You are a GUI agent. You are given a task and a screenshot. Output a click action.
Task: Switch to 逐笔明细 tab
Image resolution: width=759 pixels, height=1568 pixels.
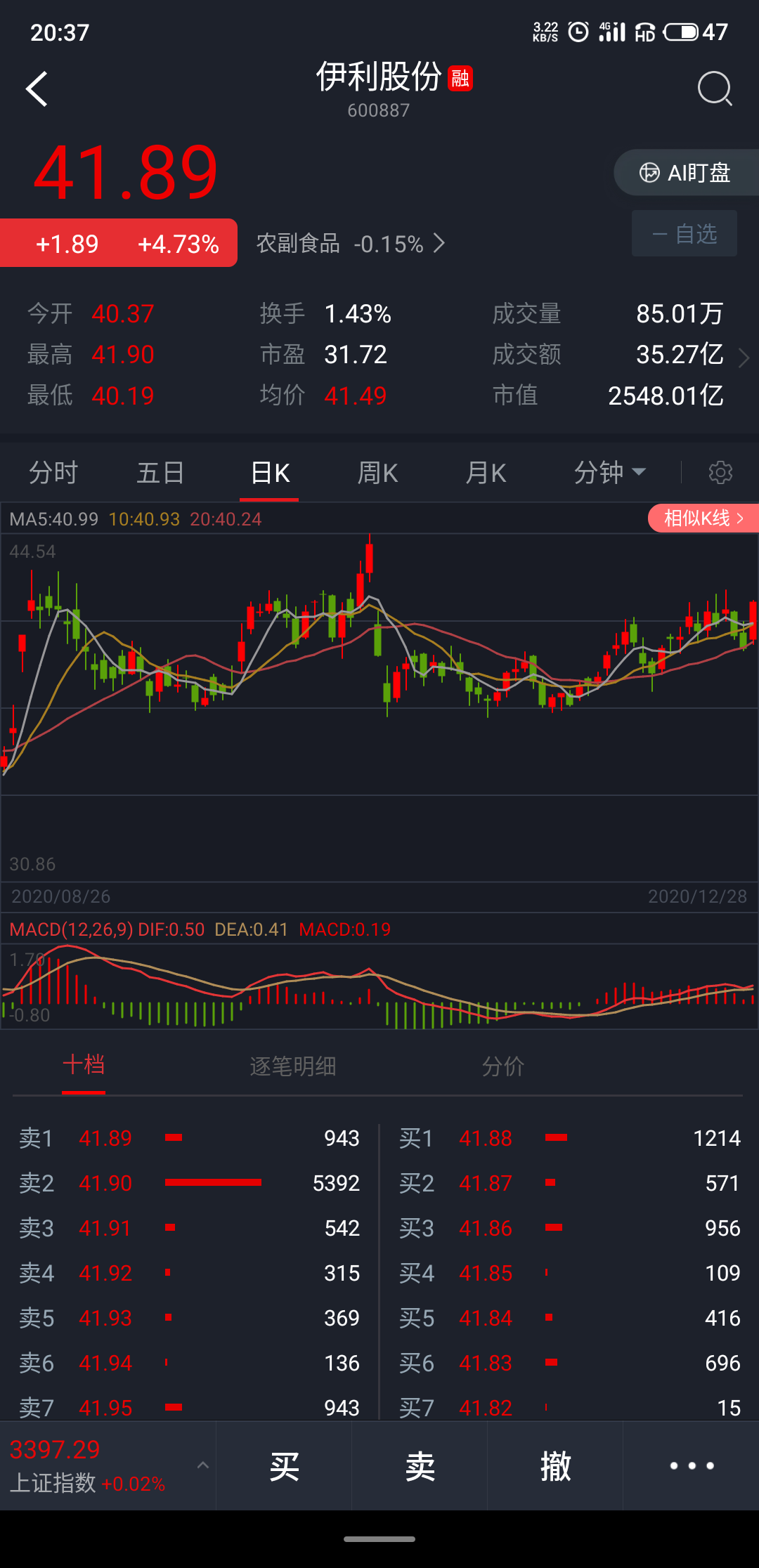(x=293, y=1066)
